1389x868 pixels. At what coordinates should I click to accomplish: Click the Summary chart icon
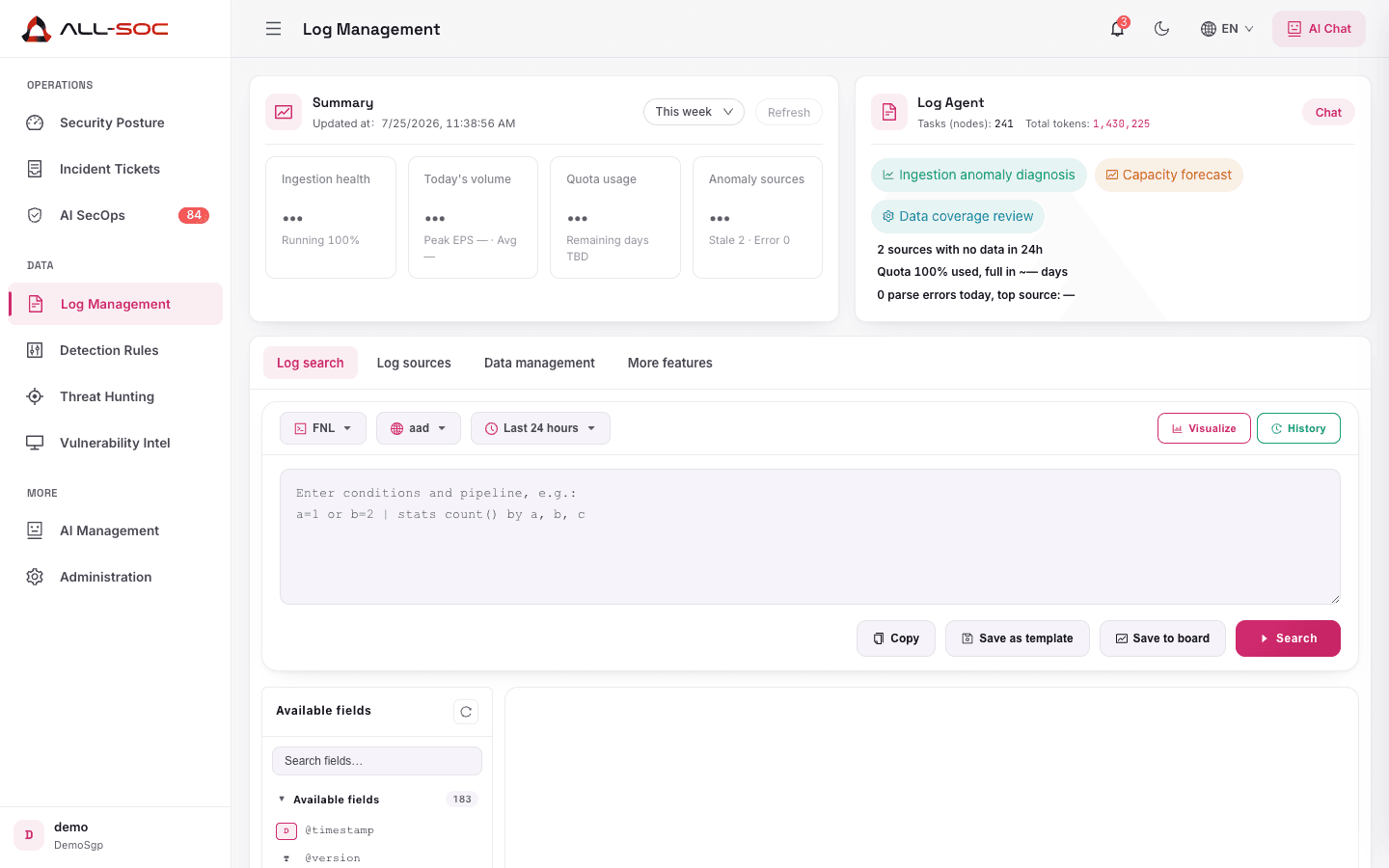[x=284, y=112]
